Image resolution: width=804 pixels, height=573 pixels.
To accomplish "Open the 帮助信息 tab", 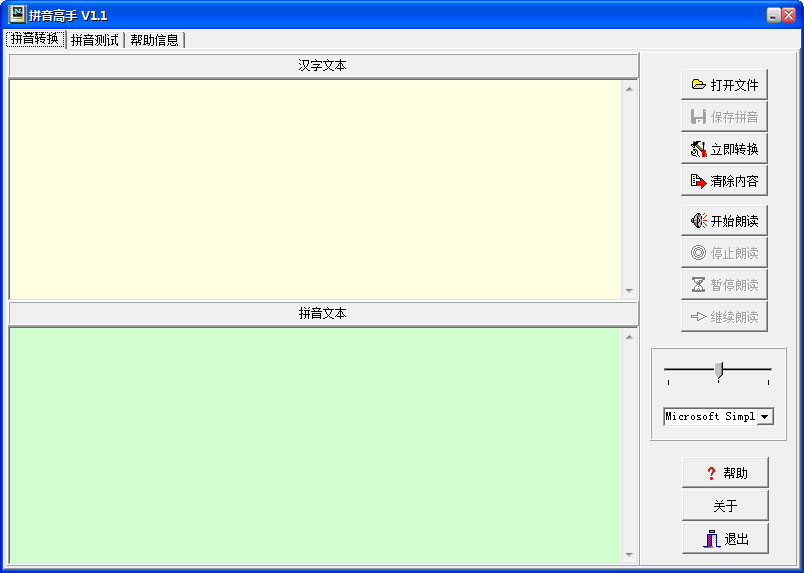I will 154,40.
